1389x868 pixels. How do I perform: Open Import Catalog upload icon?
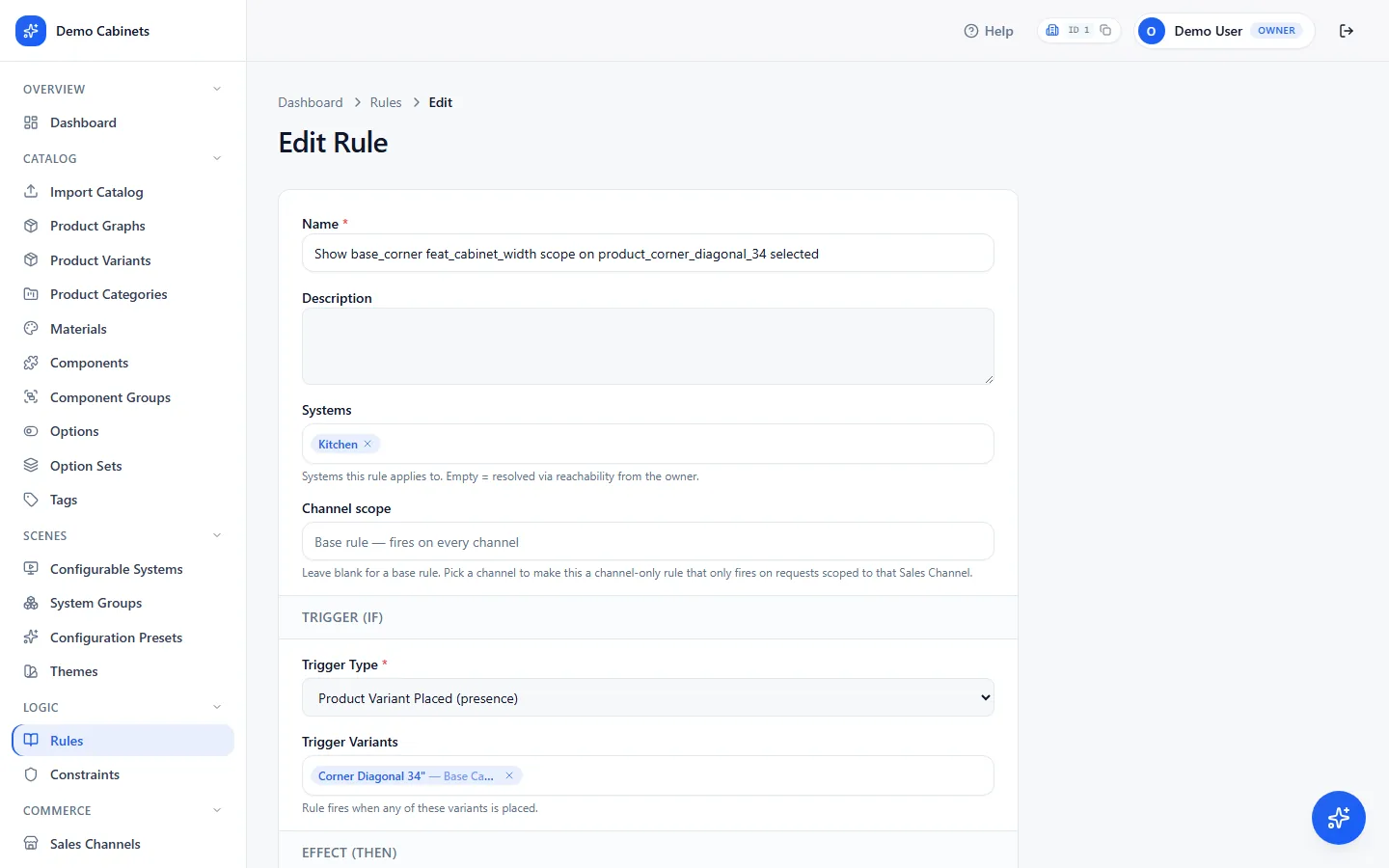click(x=31, y=192)
